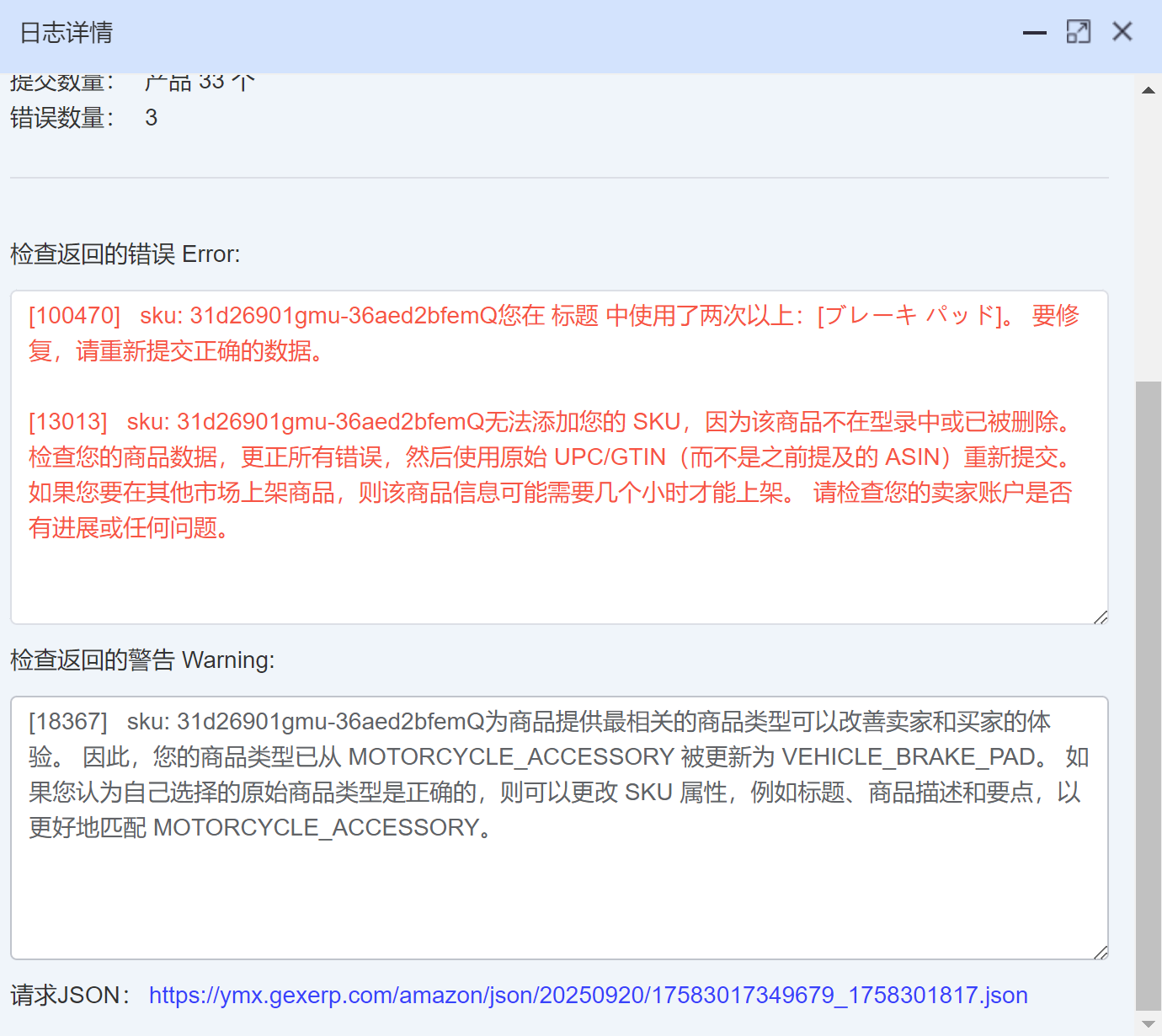
Task: Click the 错误数量 label
Action: [61, 118]
